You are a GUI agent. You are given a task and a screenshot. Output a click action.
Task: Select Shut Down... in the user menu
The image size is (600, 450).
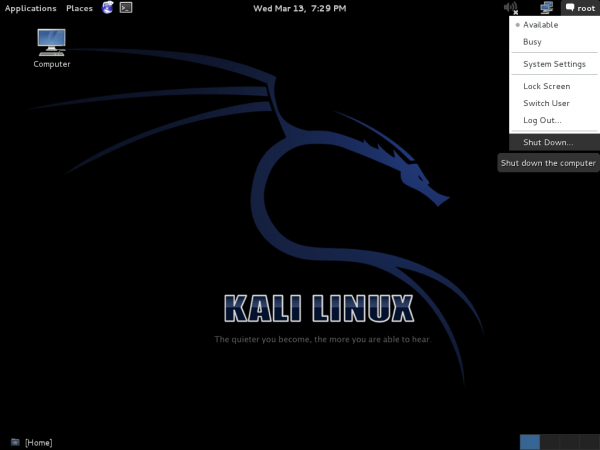pos(554,142)
